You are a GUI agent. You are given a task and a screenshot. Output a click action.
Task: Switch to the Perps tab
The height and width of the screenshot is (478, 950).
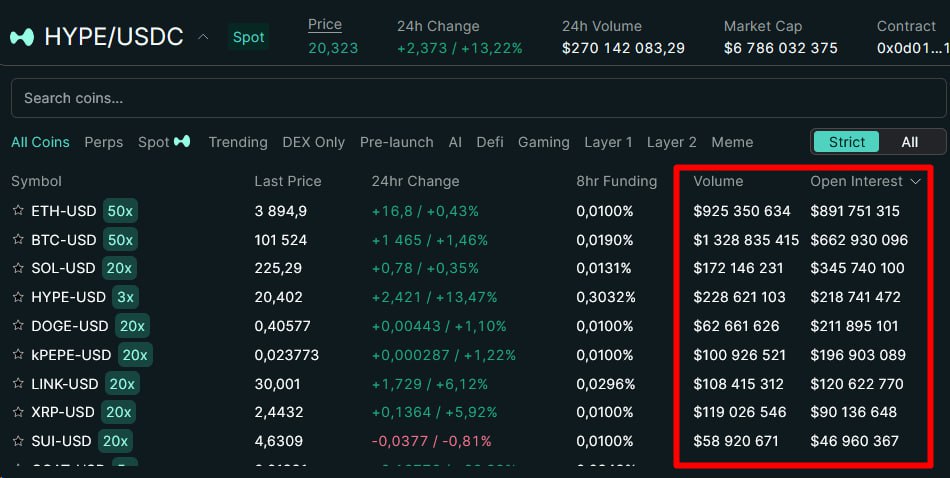click(104, 142)
